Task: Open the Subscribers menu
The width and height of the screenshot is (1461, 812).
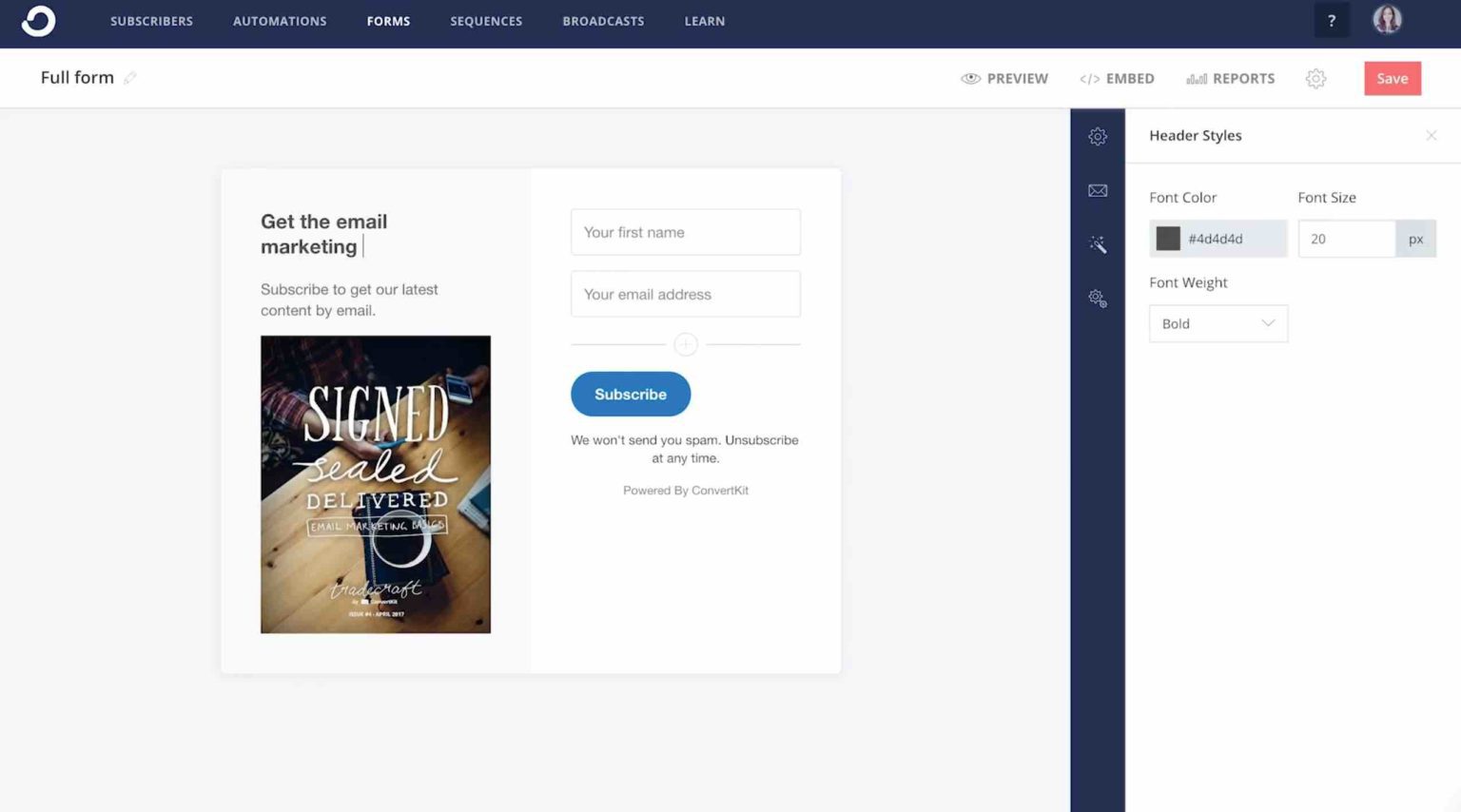Action: pyautogui.click(x=151, y=21)
